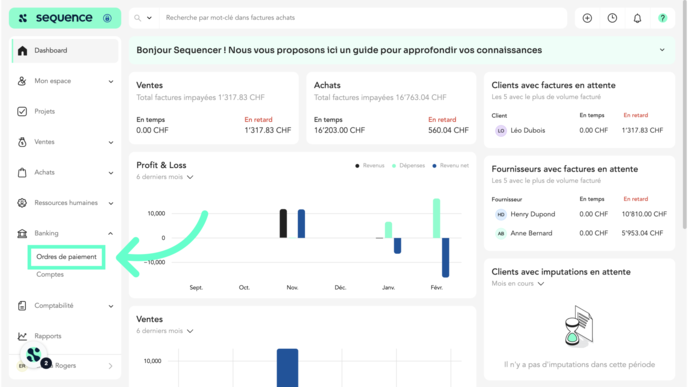The width and height of the screenshot is (688, 387).
Task: Open Comptes under Banking
Action: pos(50,275)
